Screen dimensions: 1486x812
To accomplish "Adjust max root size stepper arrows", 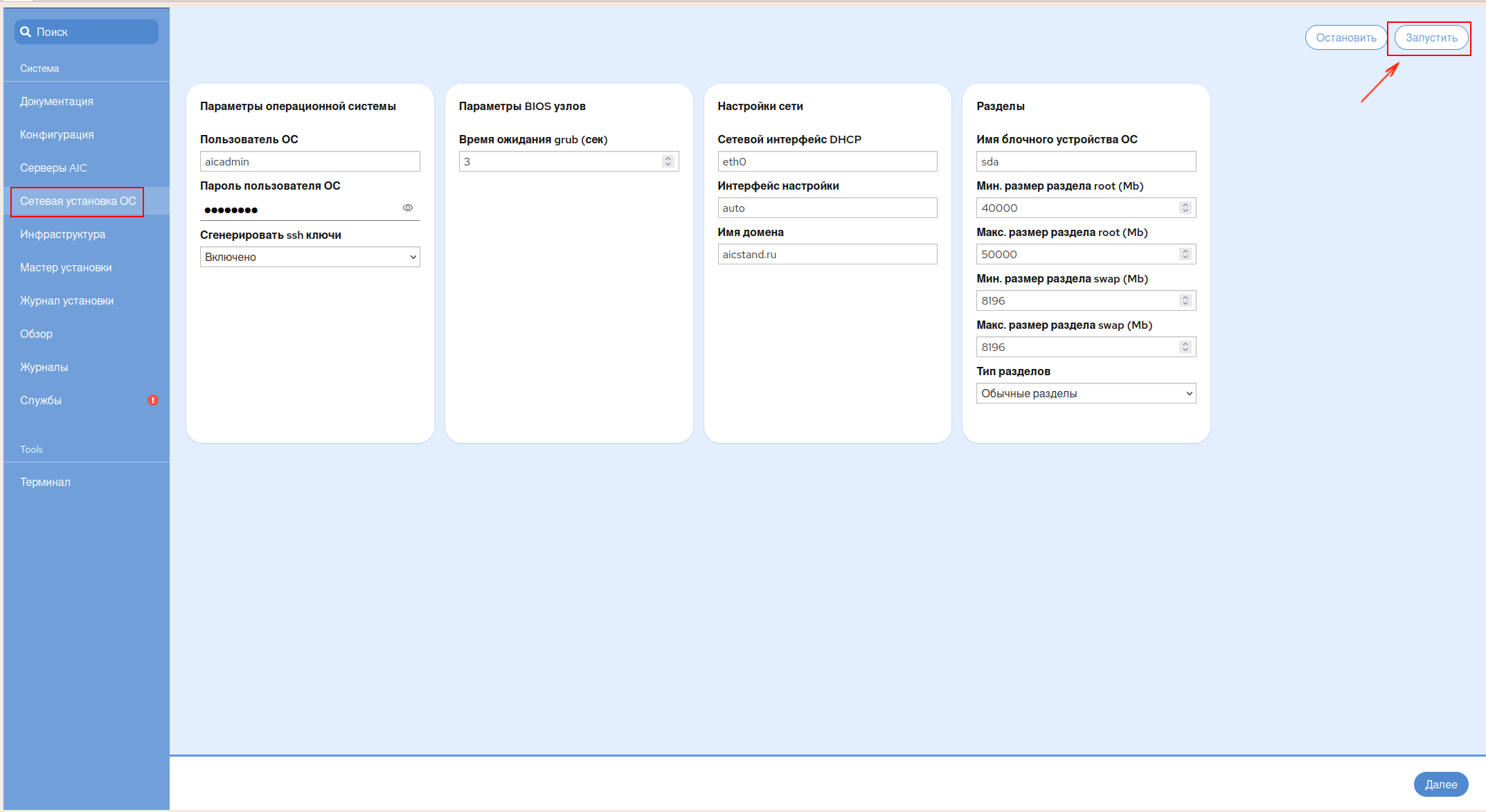I will click(1185, 254).
